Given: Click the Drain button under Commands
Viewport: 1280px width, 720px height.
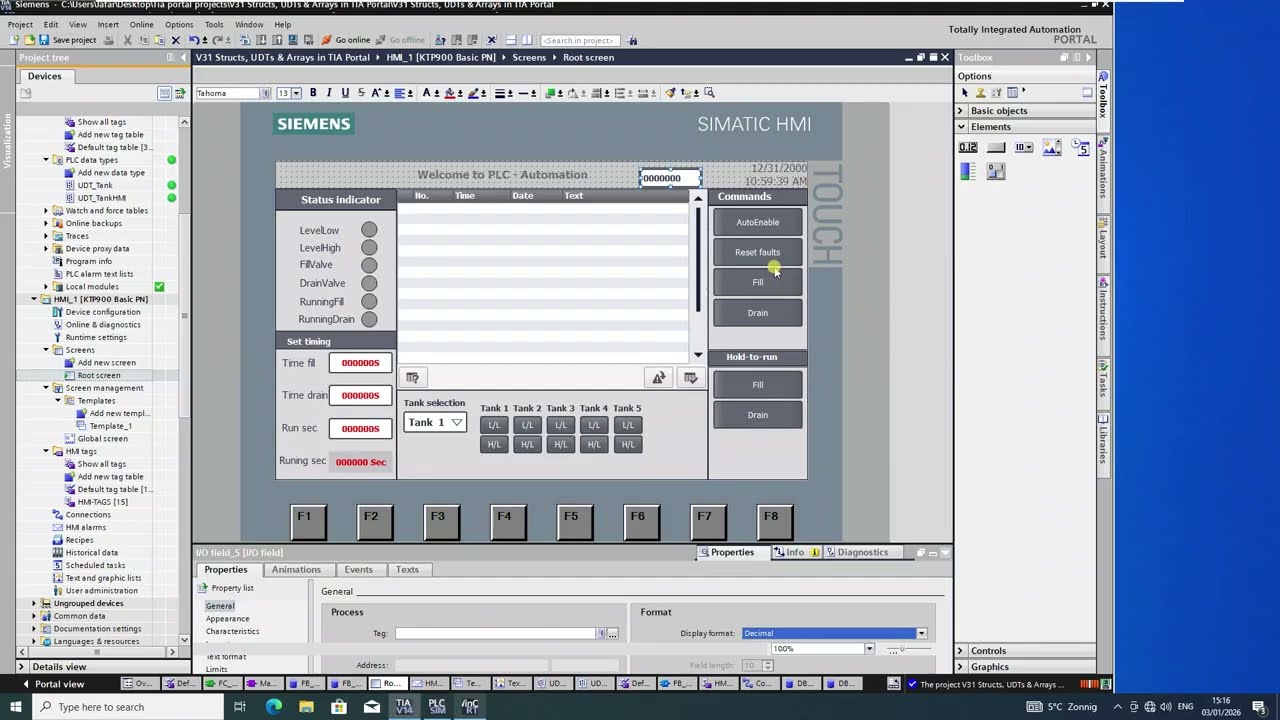Looking at the screenshot, I should 758,313.
